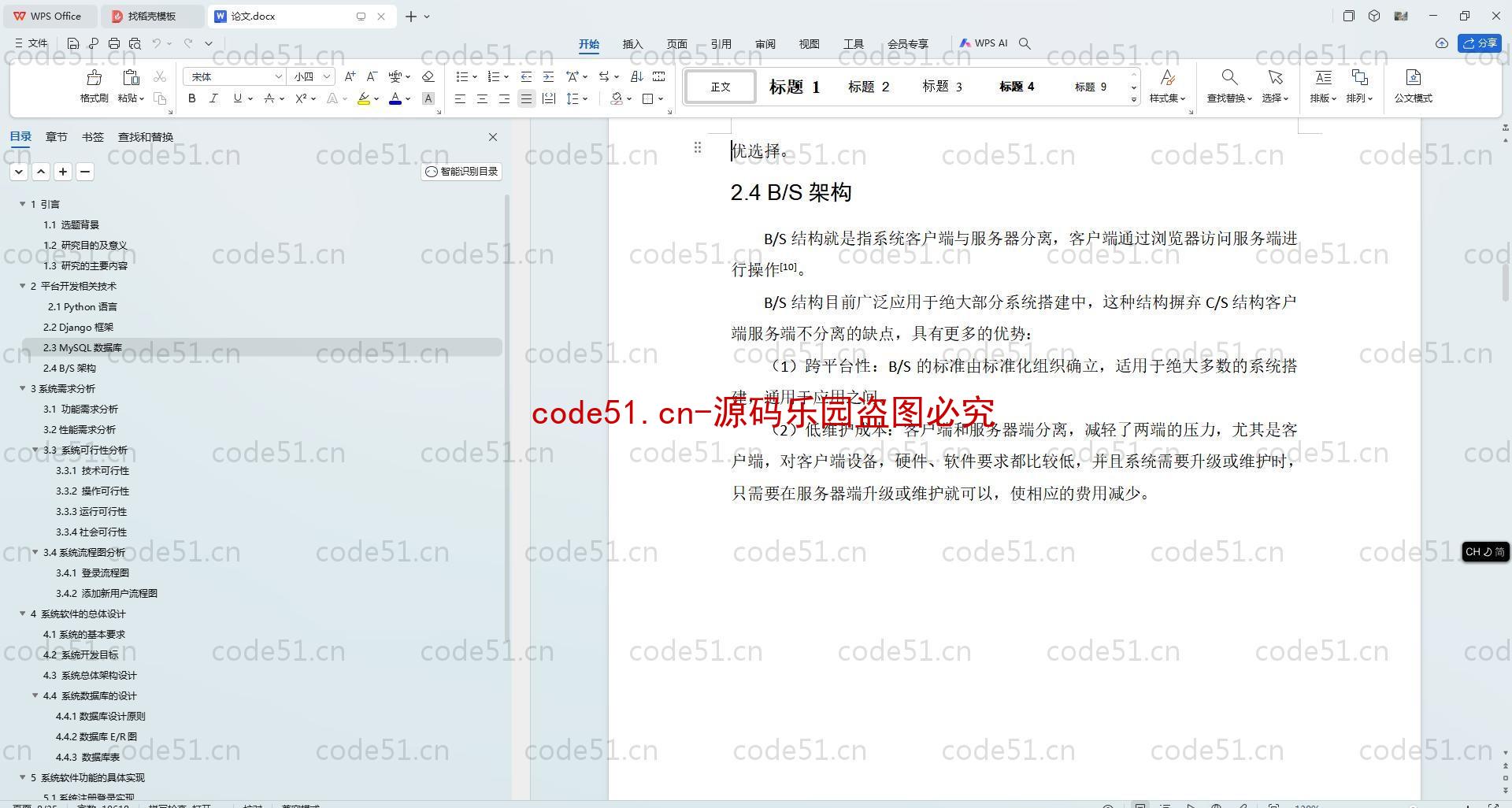Click the character shading A icon

click(x=428, y=98)
